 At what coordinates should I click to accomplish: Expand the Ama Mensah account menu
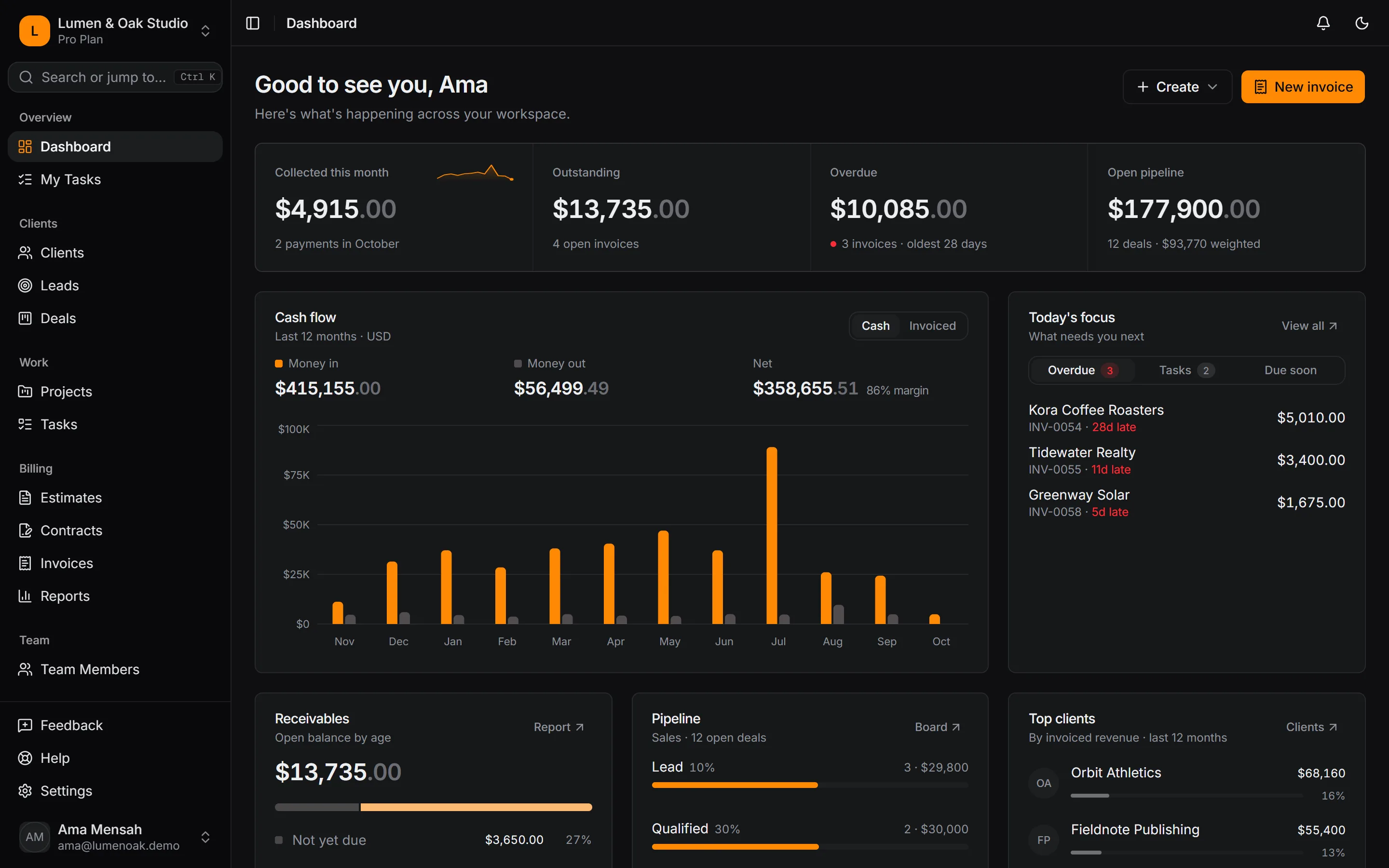coord(205,837)
